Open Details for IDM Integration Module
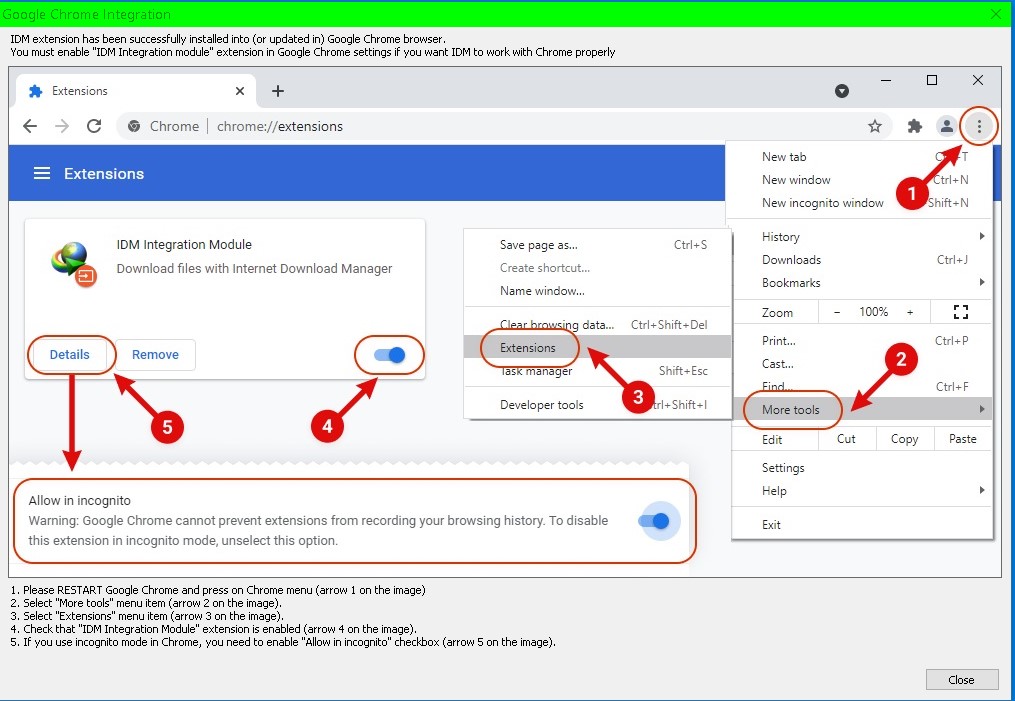This screenshot has width=1015, height=701. (70, 355)
